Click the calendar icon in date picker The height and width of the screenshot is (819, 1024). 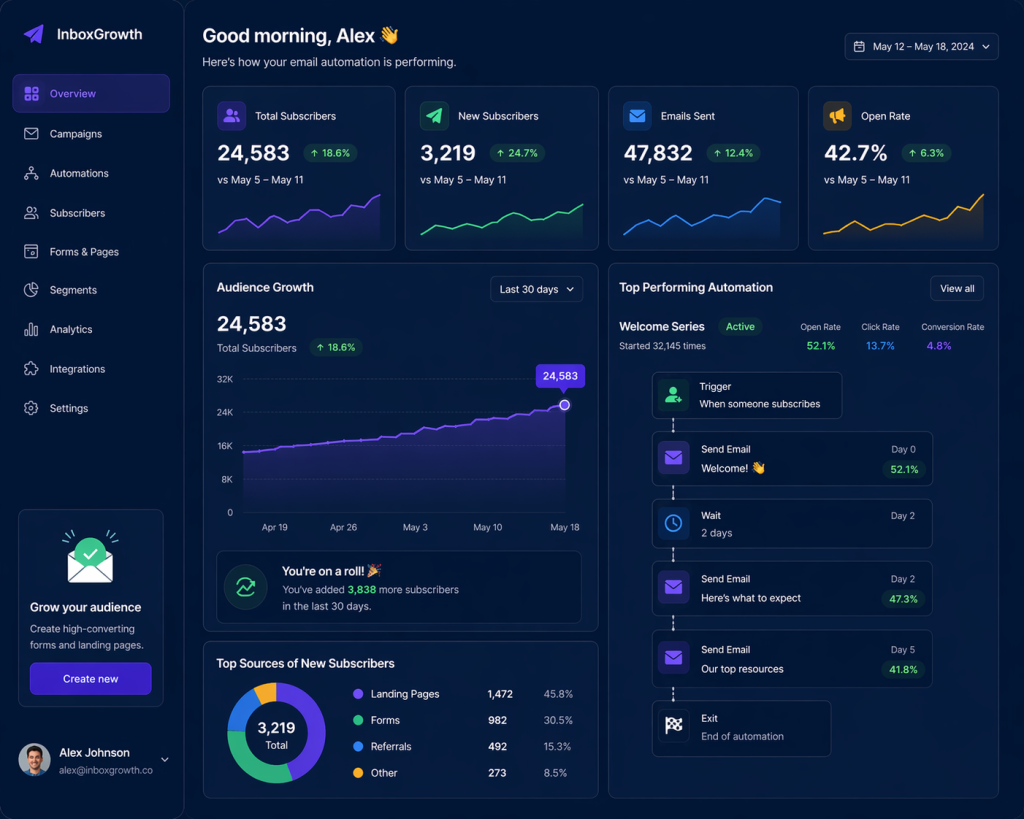[x=859, y=47]
